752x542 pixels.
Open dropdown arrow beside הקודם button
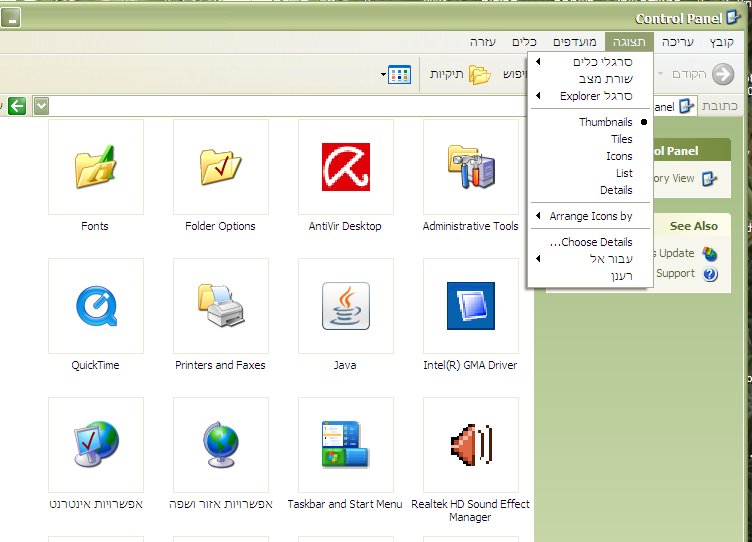660,74
